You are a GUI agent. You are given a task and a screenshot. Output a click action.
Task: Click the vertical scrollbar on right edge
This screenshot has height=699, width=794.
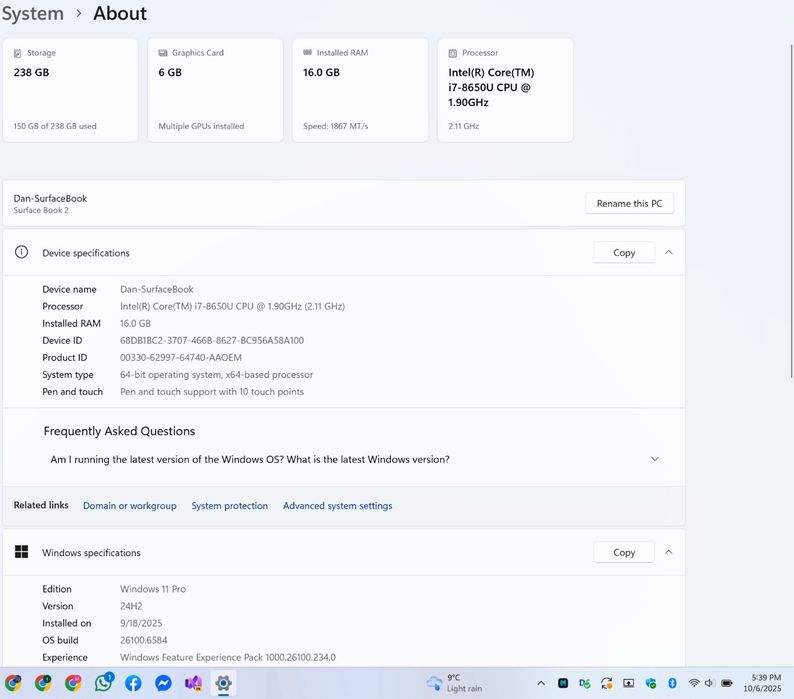coord(791,210)
